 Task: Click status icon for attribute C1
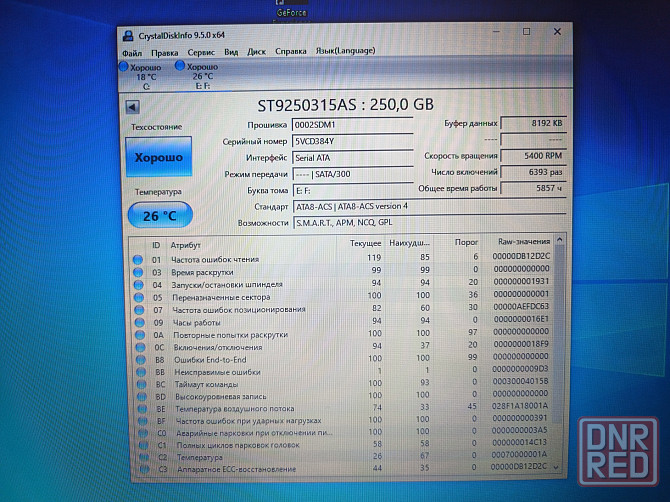click(144, 445)
